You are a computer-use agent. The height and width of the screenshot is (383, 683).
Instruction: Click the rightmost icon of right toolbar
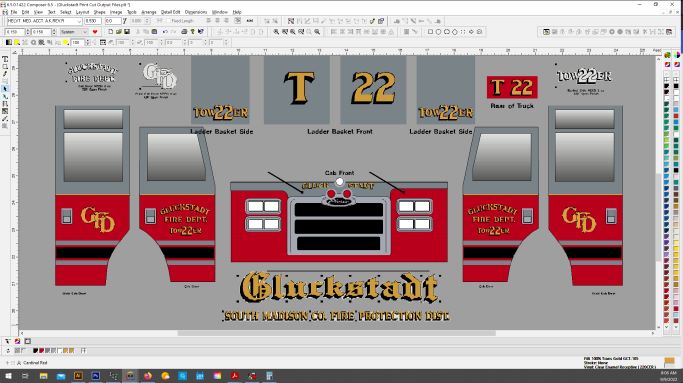click(x=669, y=32)
